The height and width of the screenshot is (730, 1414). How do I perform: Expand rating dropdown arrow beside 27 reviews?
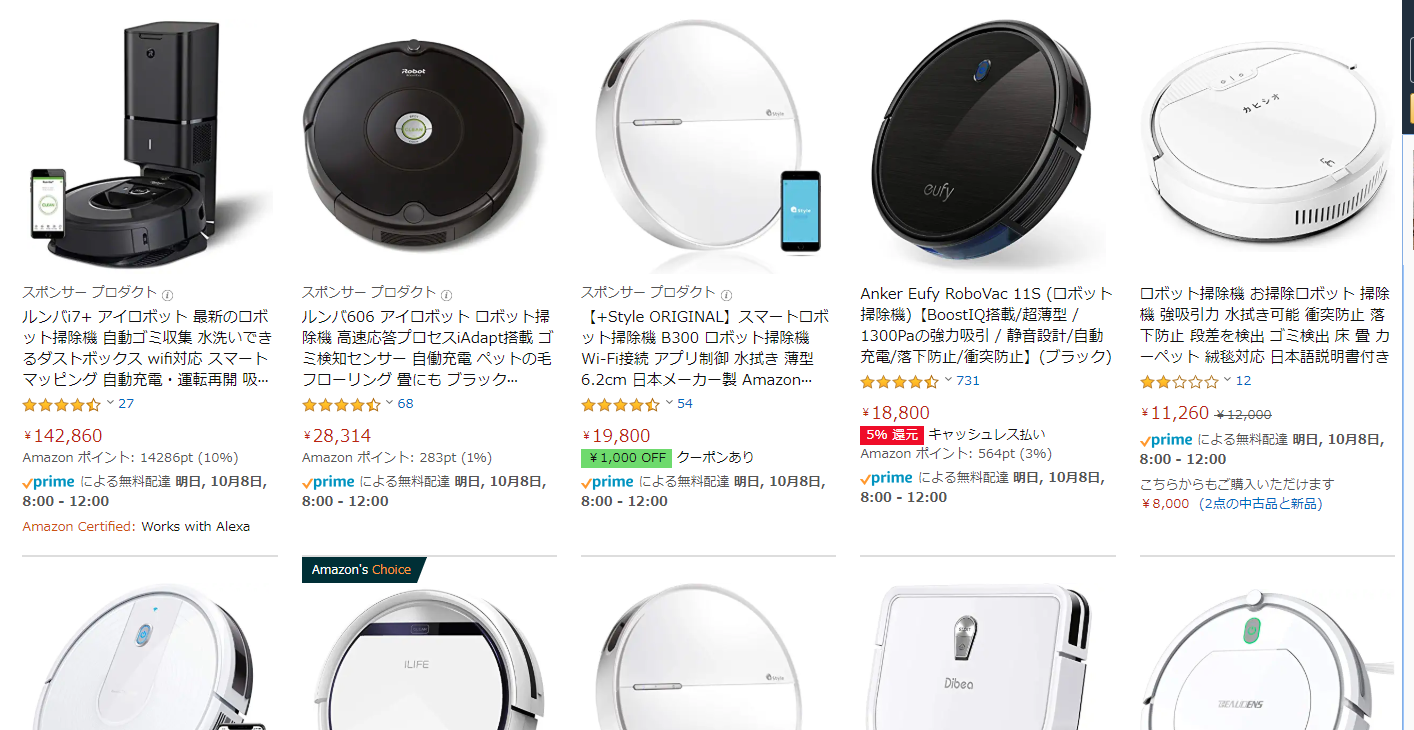coord(110,403)
